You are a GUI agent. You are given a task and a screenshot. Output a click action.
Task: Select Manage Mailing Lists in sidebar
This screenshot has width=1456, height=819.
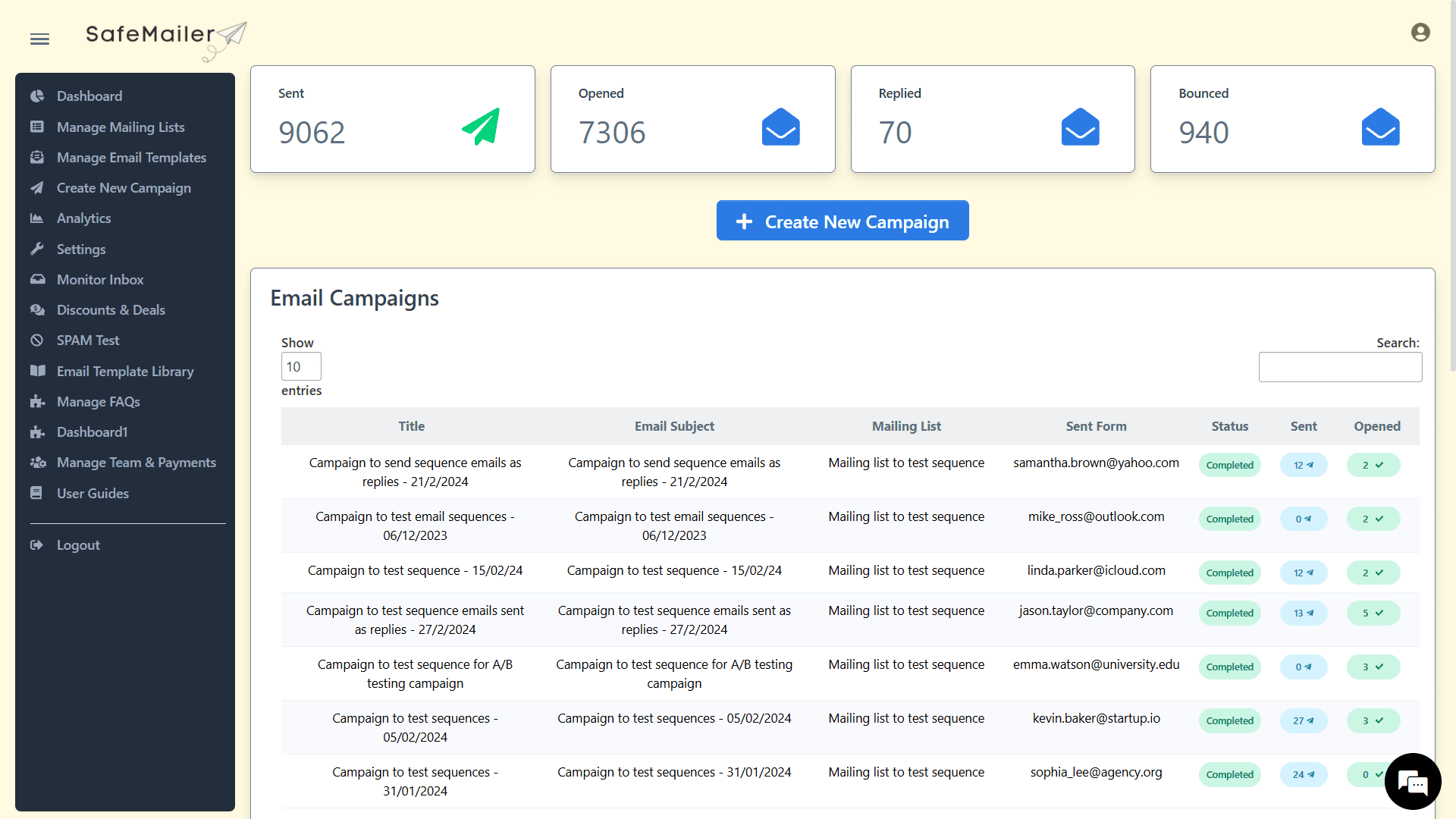click(38, 127)
